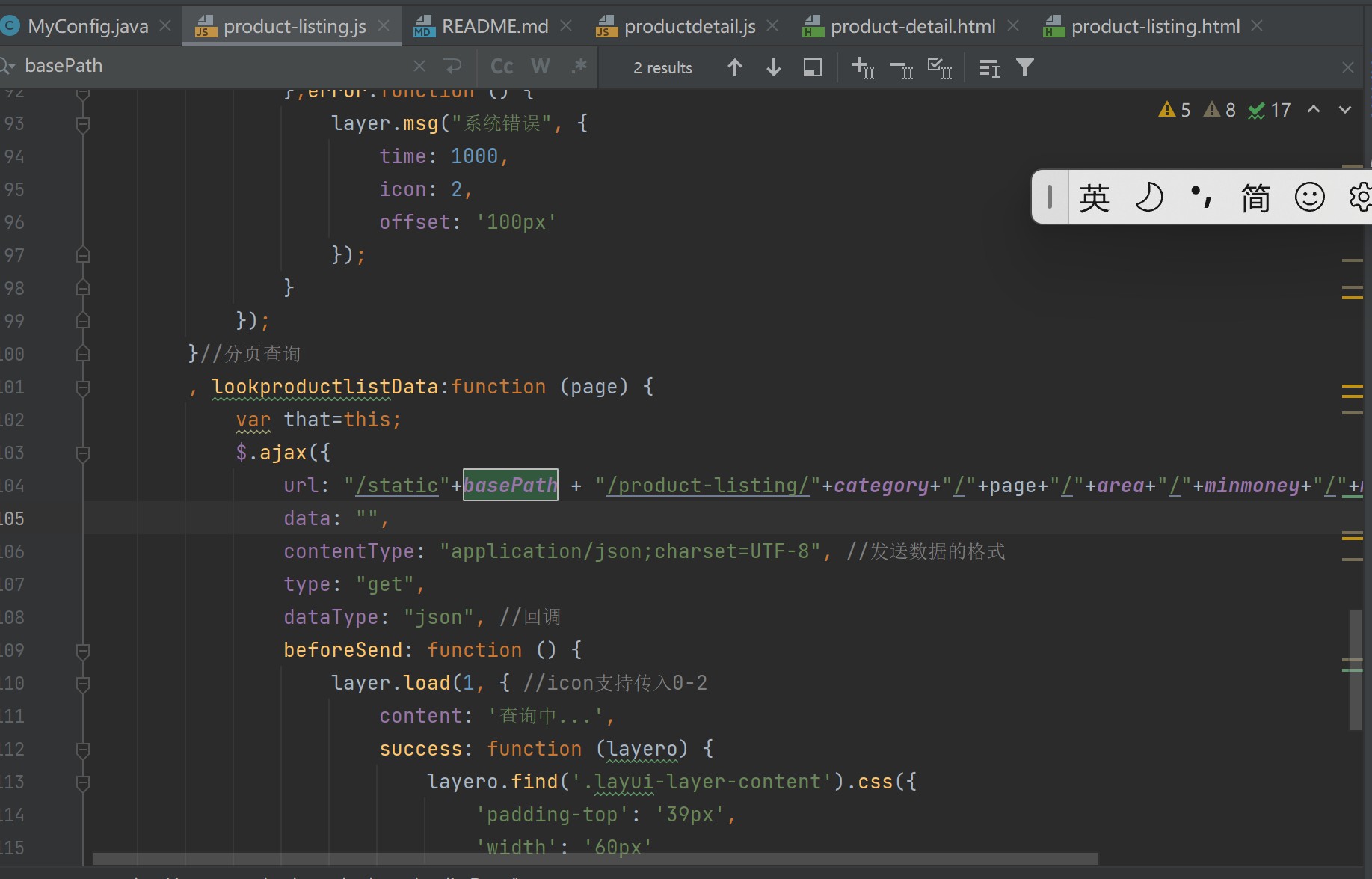Screen dimensions: 1372x879
Task: Collapse layer.load block at line 110
Action: point(83,684)
